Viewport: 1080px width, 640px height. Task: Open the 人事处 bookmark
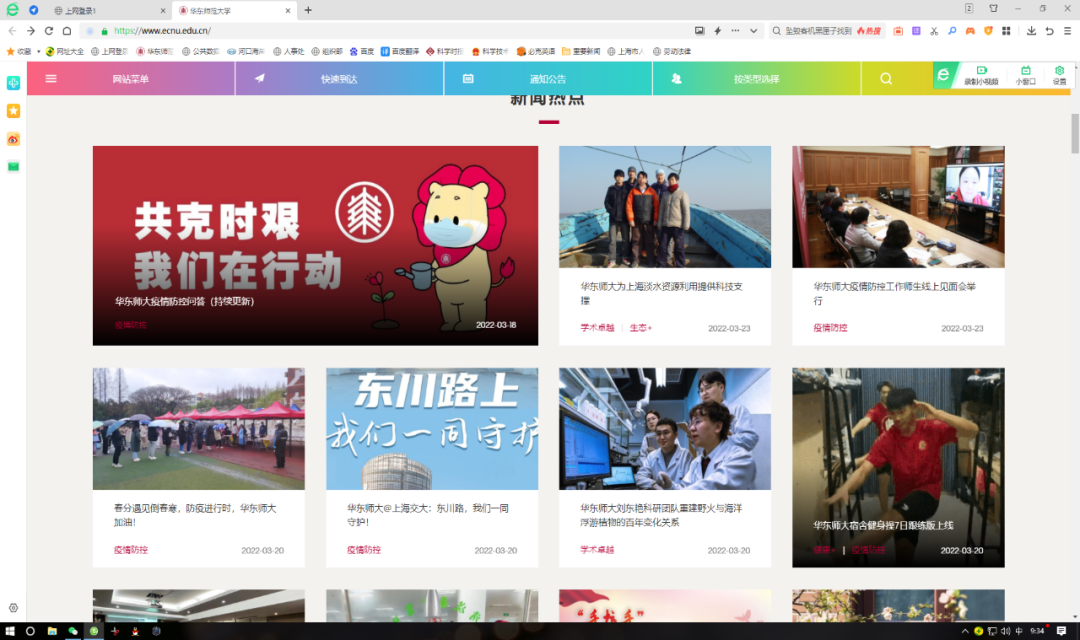coord(289,51)
